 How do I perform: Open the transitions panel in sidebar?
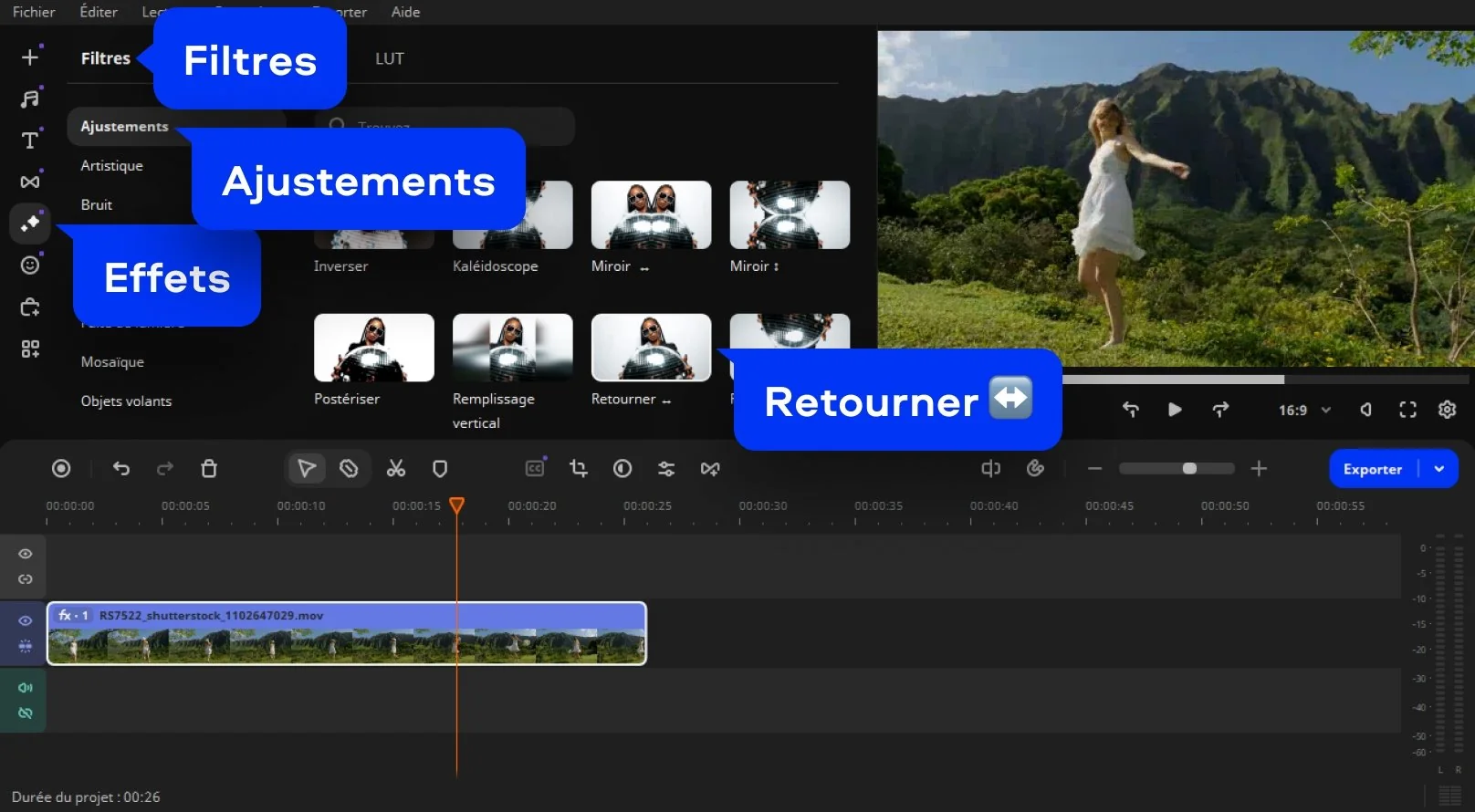tap(30, 182)
